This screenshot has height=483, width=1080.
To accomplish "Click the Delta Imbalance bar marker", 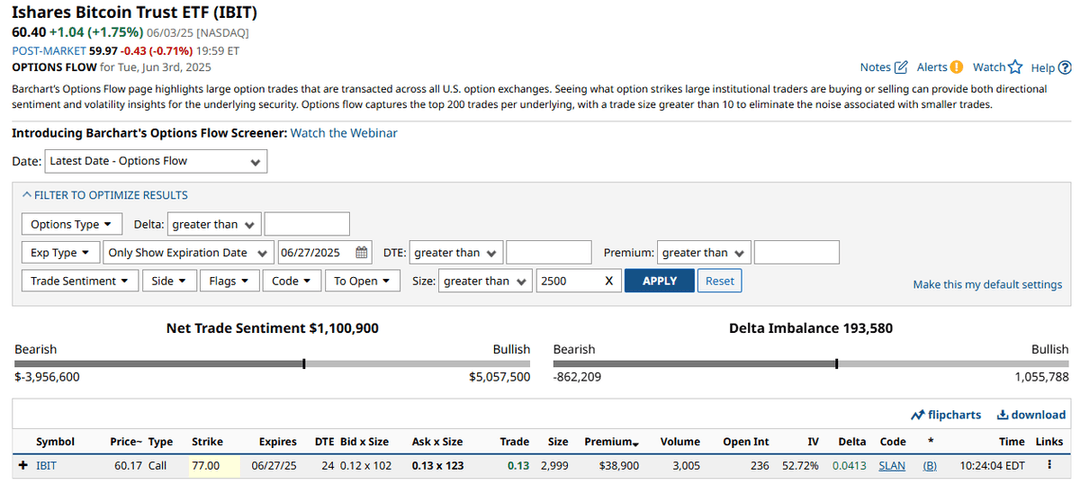I will 836,364.
